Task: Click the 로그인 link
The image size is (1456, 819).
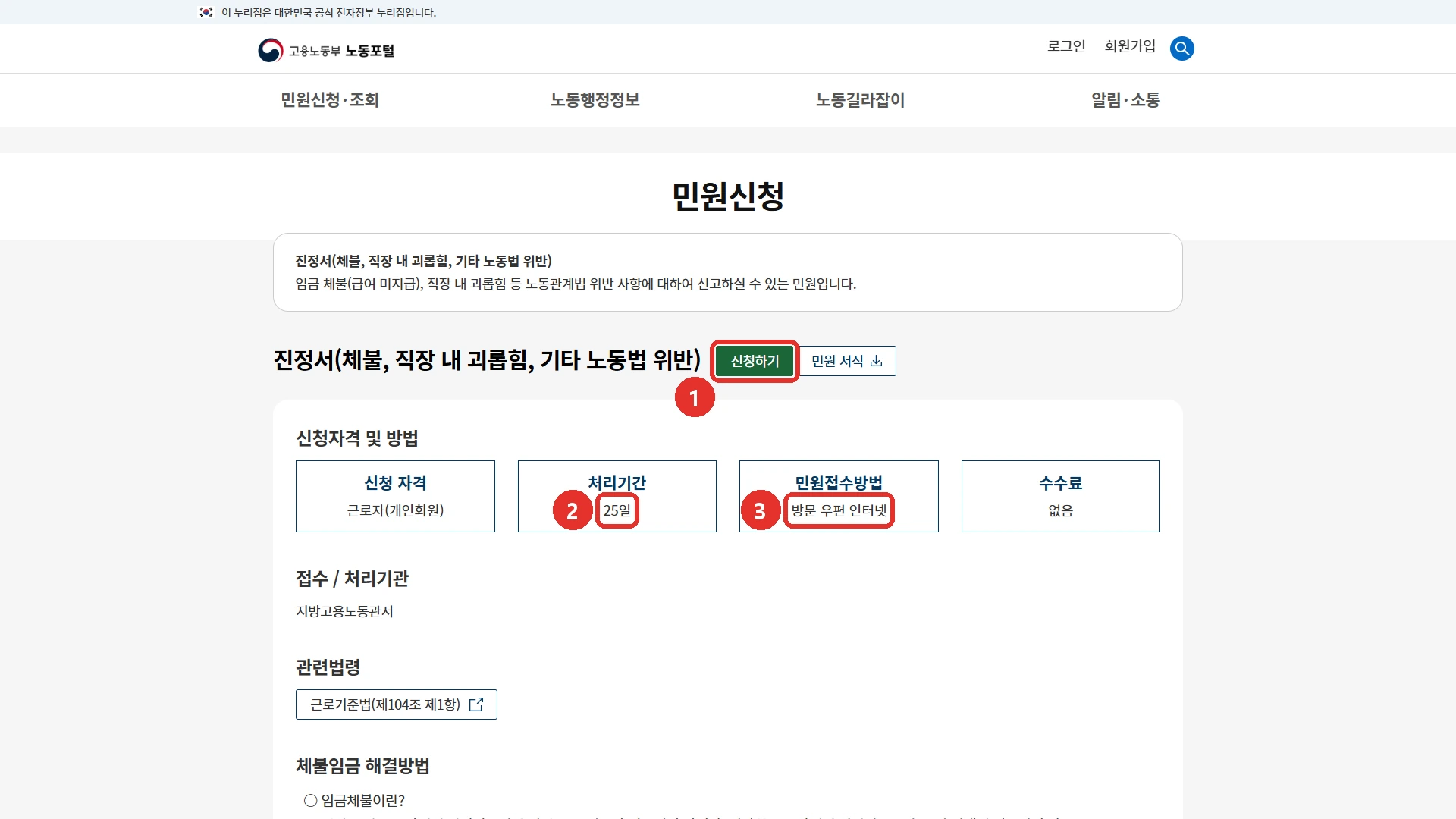Action: pos(1066,46)
